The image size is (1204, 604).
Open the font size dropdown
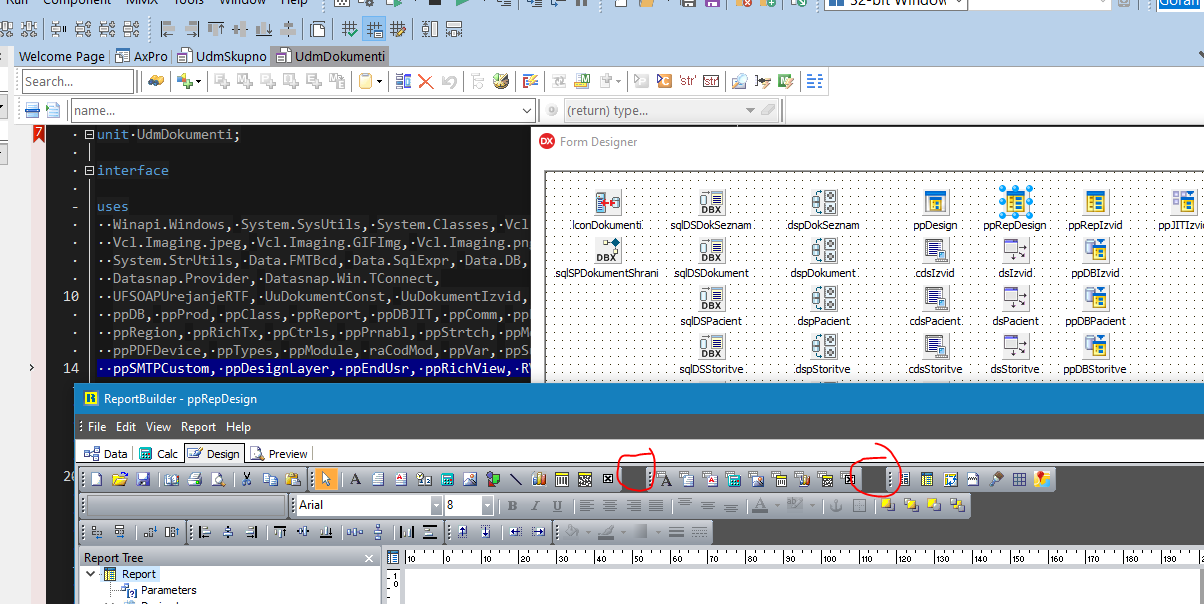tap(487, 506)
